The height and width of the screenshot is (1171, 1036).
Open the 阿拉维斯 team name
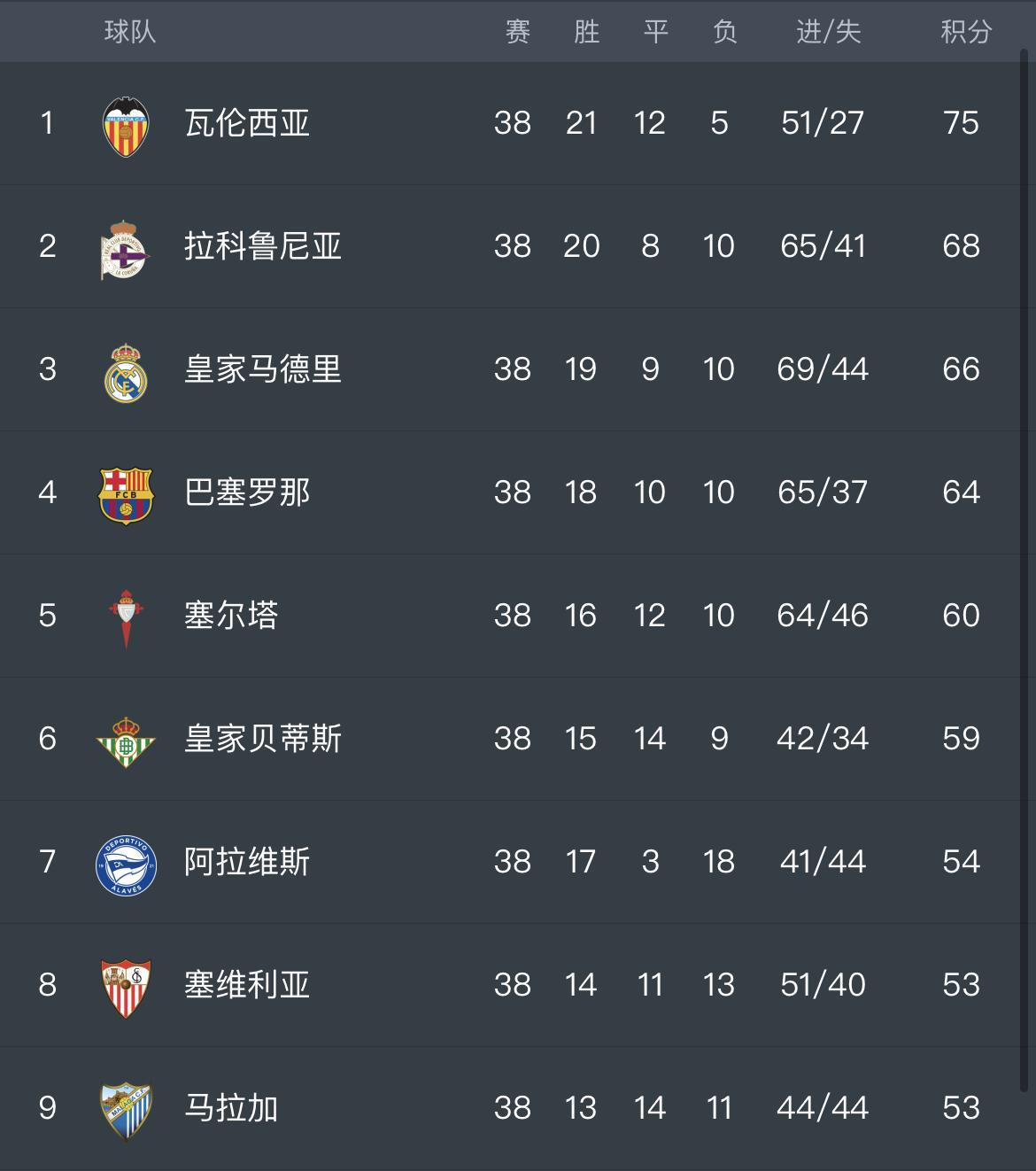point(247,862)
